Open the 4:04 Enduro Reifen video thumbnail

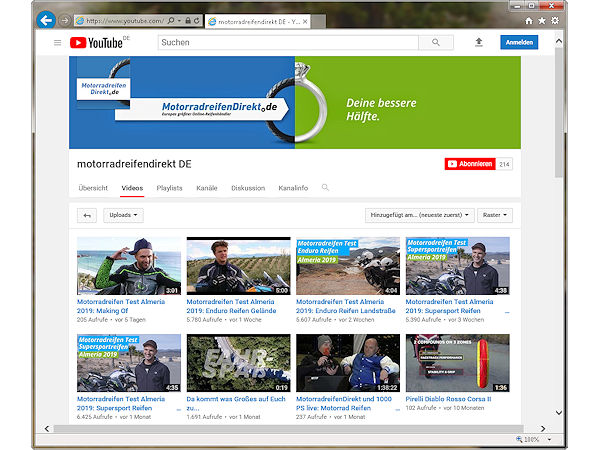348,266
